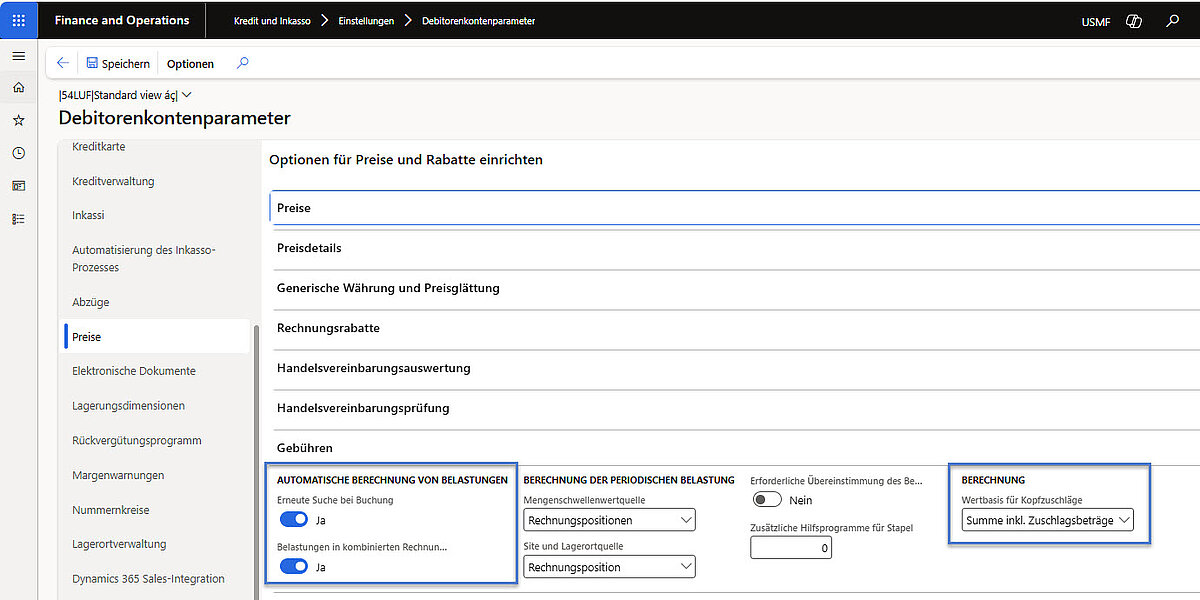The image size is (1200, 600).
Task: Toggle Erneute Suche bei Buchung switch
Action: pos(294,520)
